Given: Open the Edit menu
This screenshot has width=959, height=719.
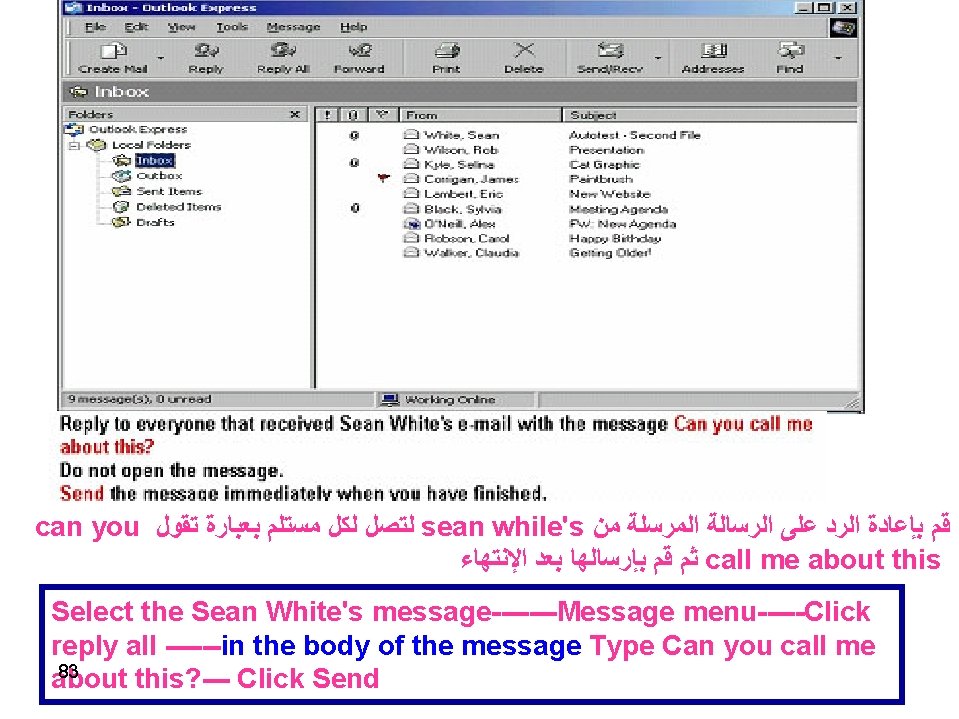Looking at the screenshot, I should click(136, 27).
